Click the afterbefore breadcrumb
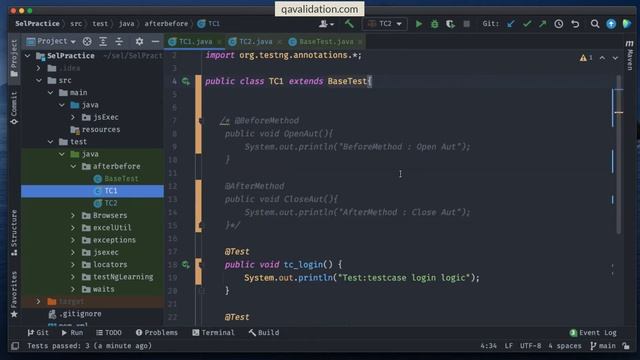 pos(166,24)
